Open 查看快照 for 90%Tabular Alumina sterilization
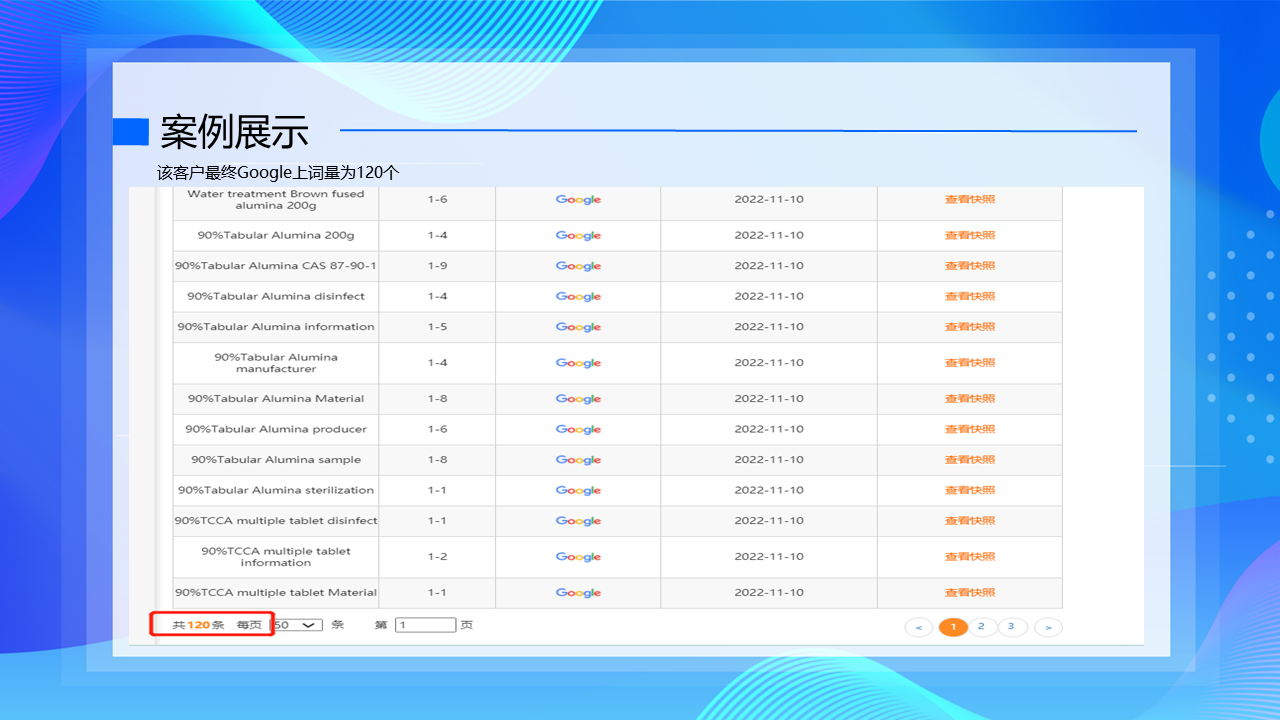Image resolution: width=1280 pixels, height=720 pixels. [x=970, y=490]
